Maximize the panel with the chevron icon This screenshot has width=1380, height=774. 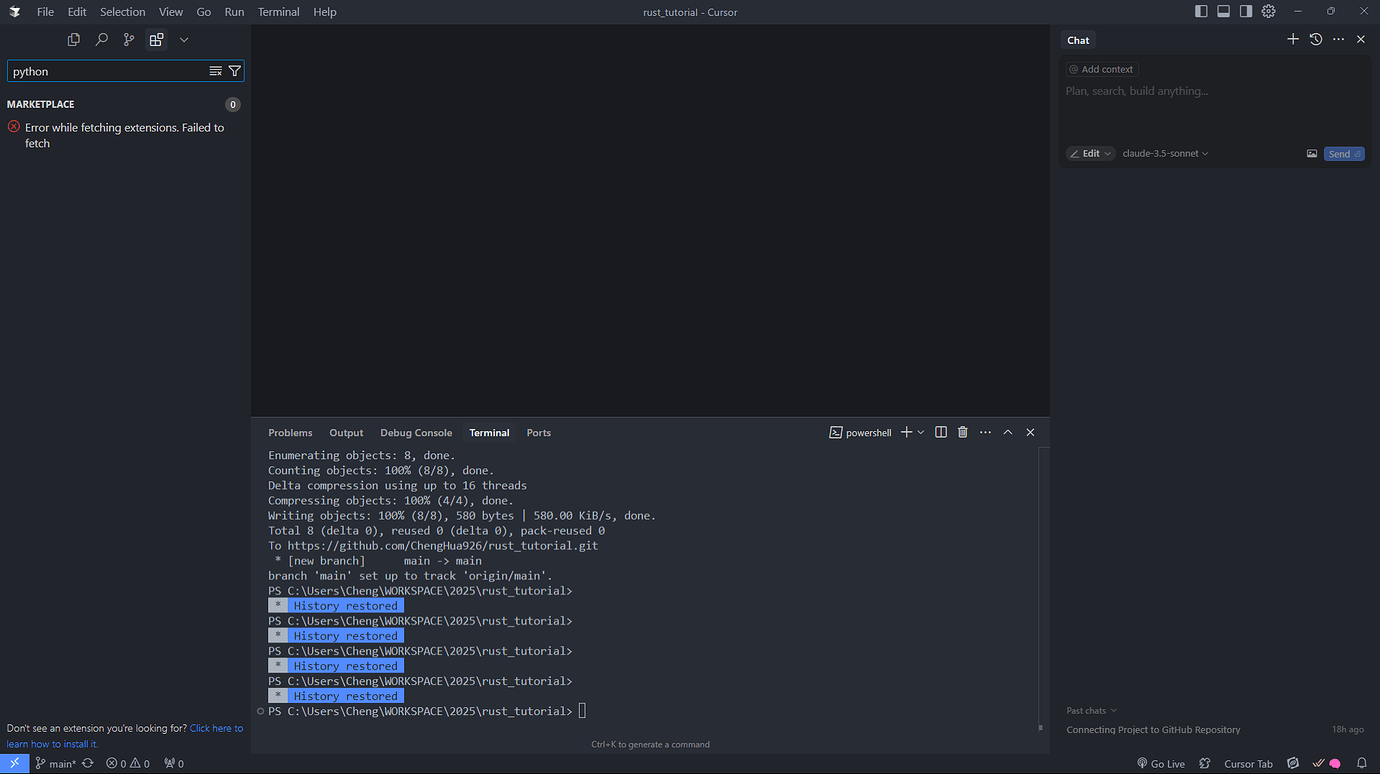pyautogui.click(x=1007, y=432)
